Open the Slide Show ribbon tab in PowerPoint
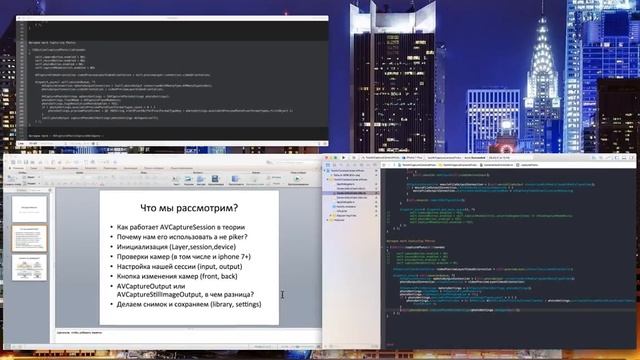640x360 pixels. coord(153,168)
